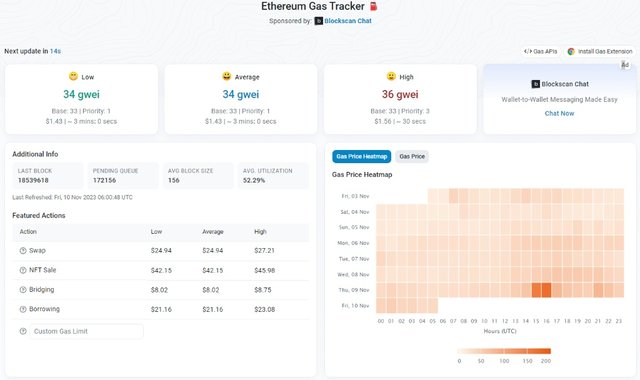Select the Low 34 gwei value
Screen dimensions: 640x380
point(81,94)
